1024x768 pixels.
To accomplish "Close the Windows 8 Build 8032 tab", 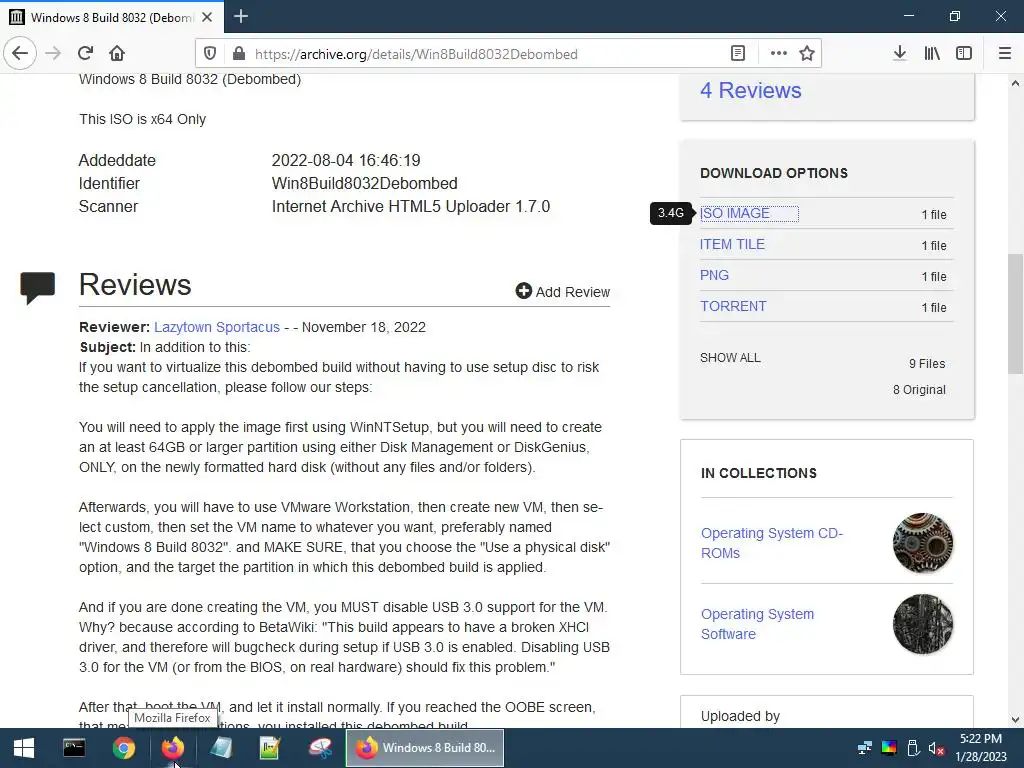I will pyautogui.click(x=207, y=17).
